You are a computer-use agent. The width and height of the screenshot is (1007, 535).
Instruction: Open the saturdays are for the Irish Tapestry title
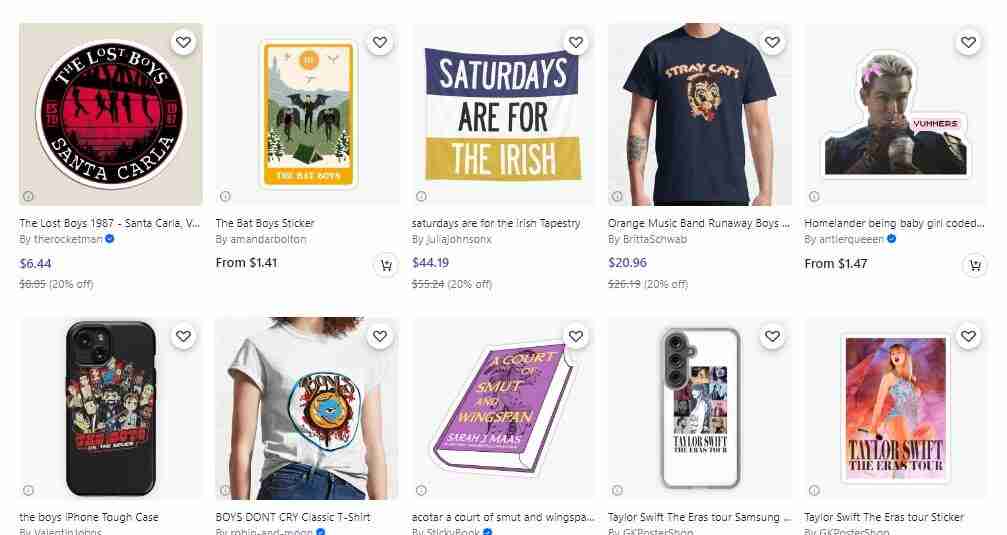tap(496, 223)
